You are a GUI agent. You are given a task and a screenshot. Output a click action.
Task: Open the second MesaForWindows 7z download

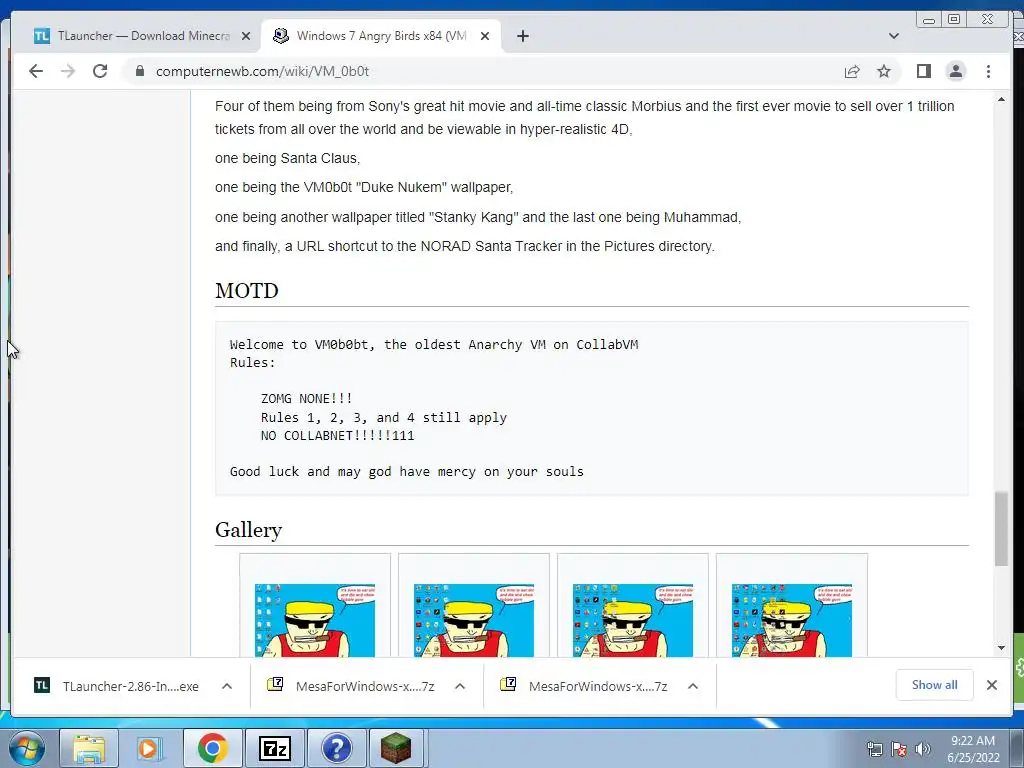[x=584, y=686]
